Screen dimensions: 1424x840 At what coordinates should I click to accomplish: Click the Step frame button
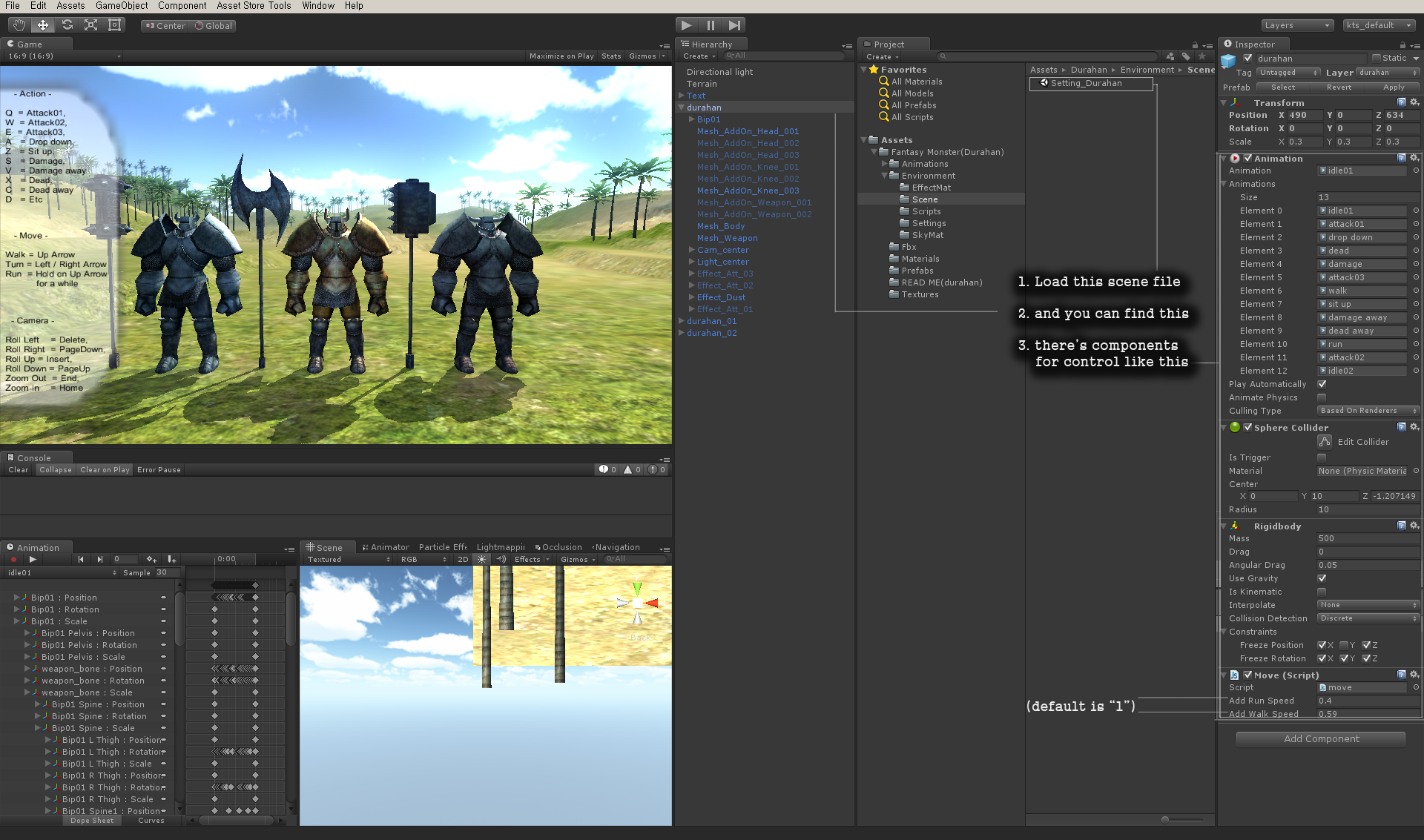[x=734, y=25]
